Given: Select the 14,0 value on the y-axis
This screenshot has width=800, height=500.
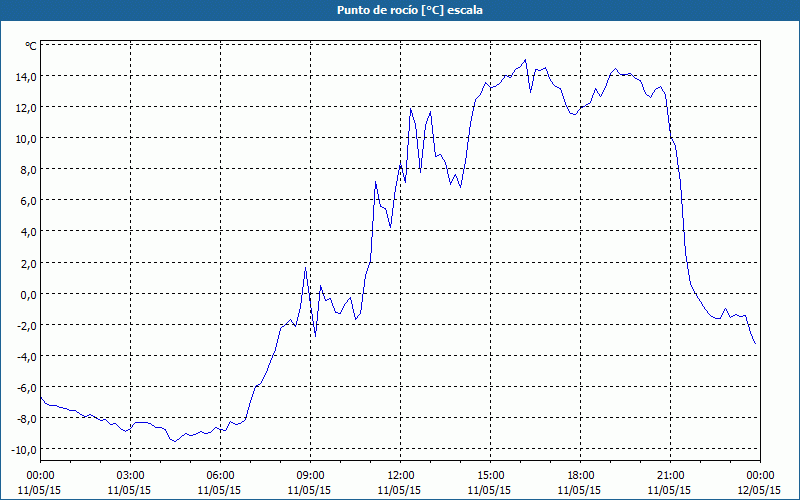Looking at the screenshot, I should pos(27,77).
